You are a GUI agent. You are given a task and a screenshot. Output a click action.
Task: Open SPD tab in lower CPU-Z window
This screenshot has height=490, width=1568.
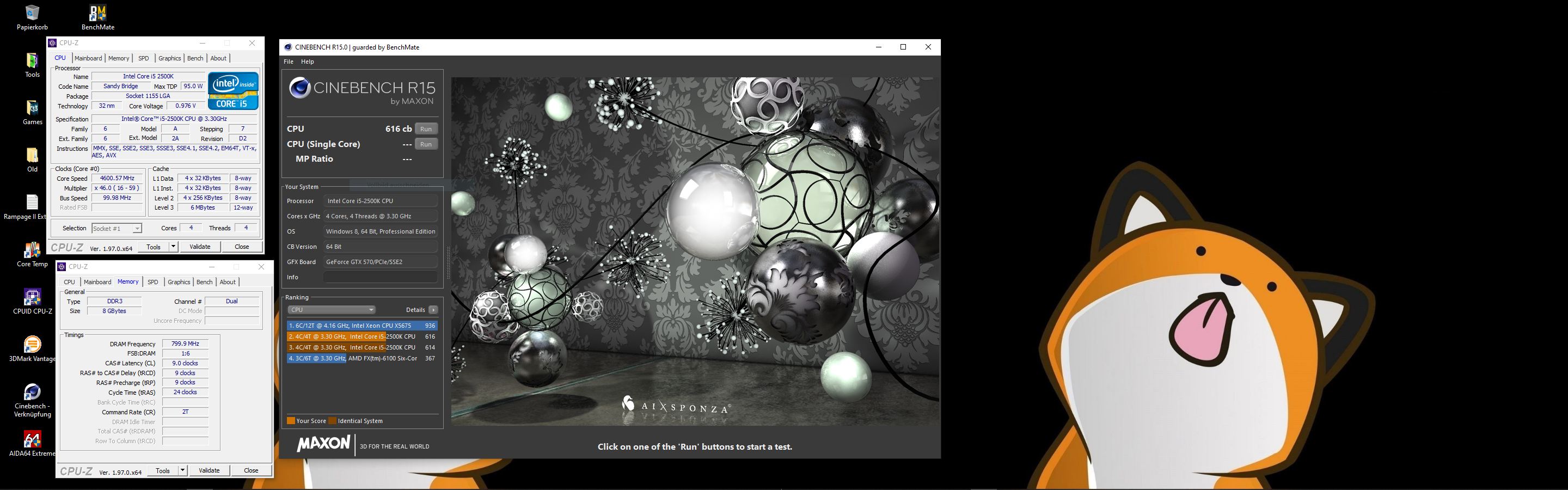point(153,282)
